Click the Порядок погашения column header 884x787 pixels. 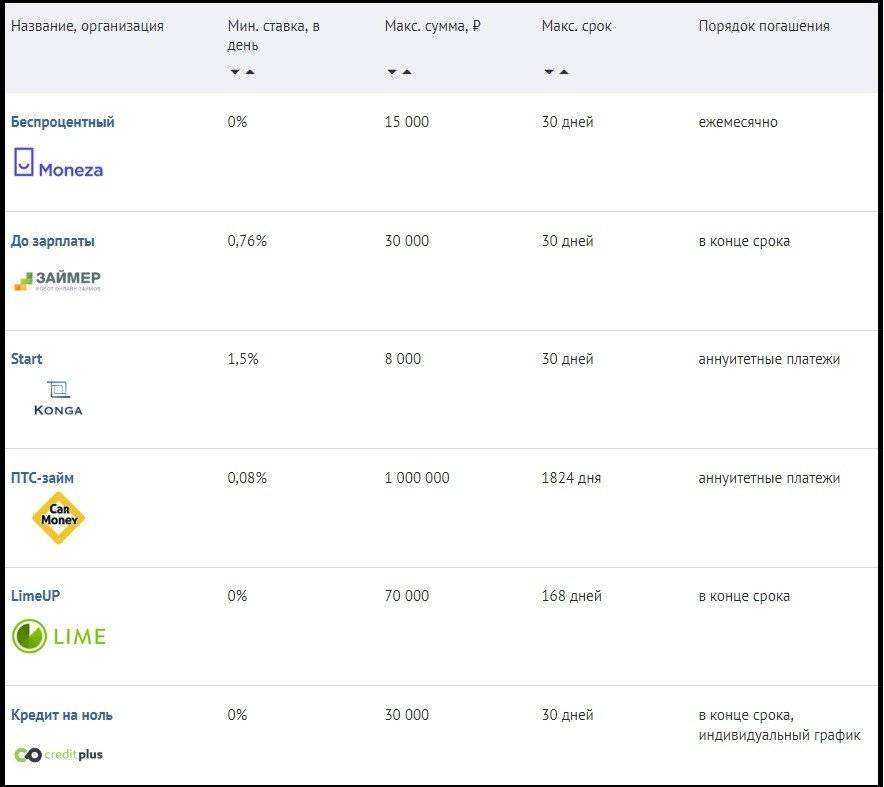[763, 27]
